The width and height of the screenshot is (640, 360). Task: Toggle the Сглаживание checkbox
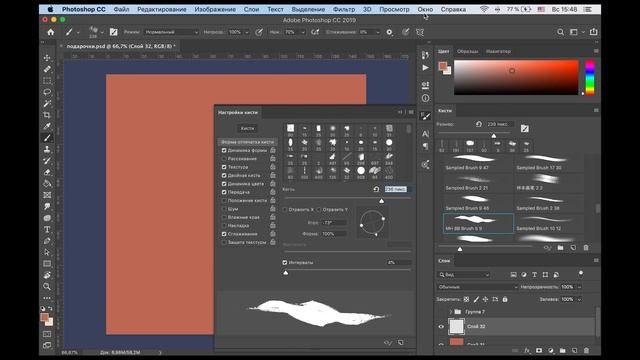224,234
